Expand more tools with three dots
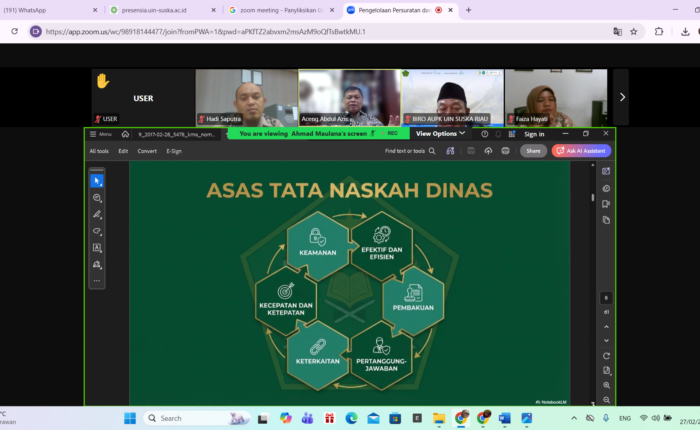Image resolution: width=700 pixels, height=430 pixels. (97, 281)
